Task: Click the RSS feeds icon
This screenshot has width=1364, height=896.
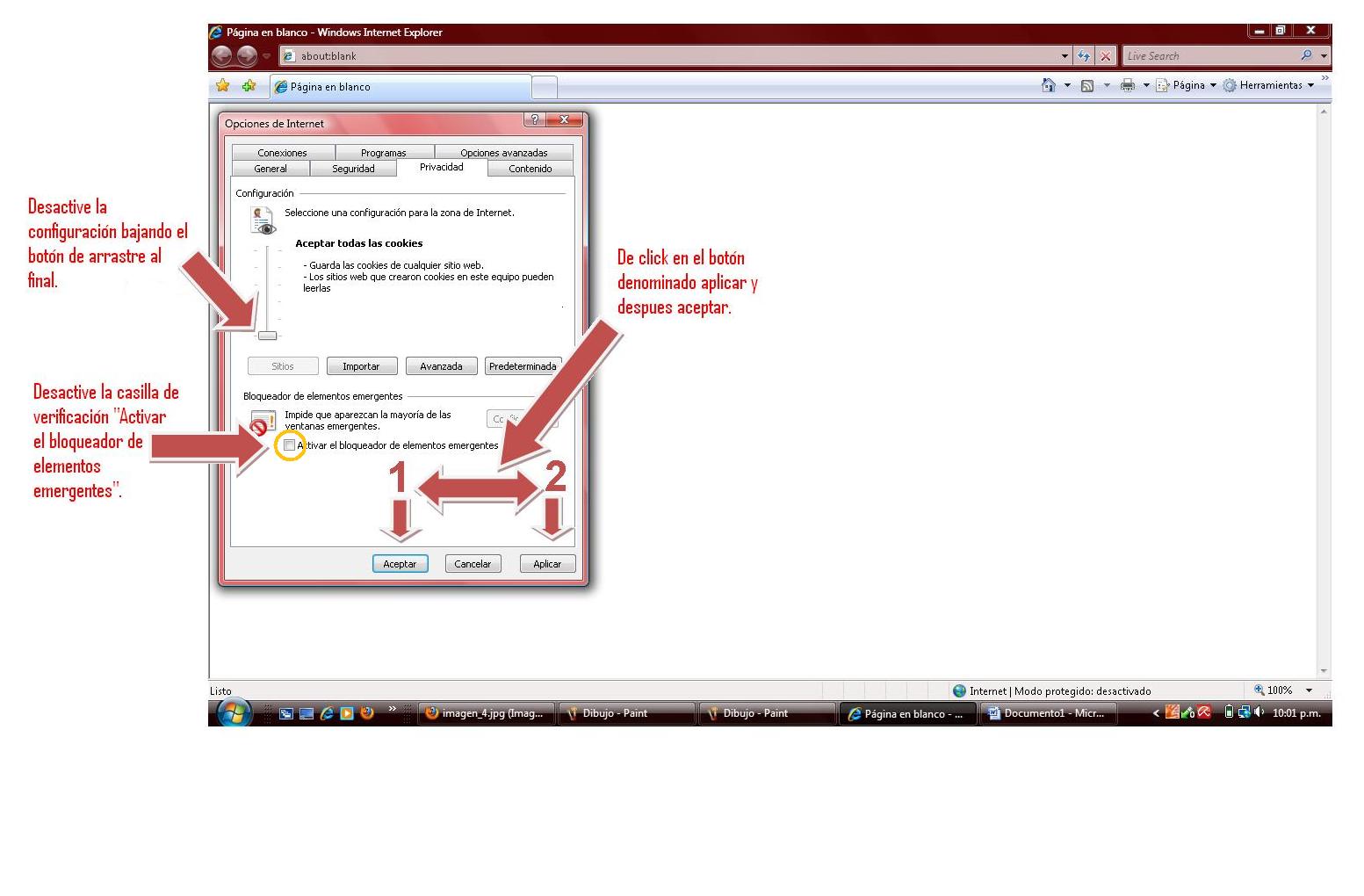Action: pyautogui.click(x=1087, y=85)
